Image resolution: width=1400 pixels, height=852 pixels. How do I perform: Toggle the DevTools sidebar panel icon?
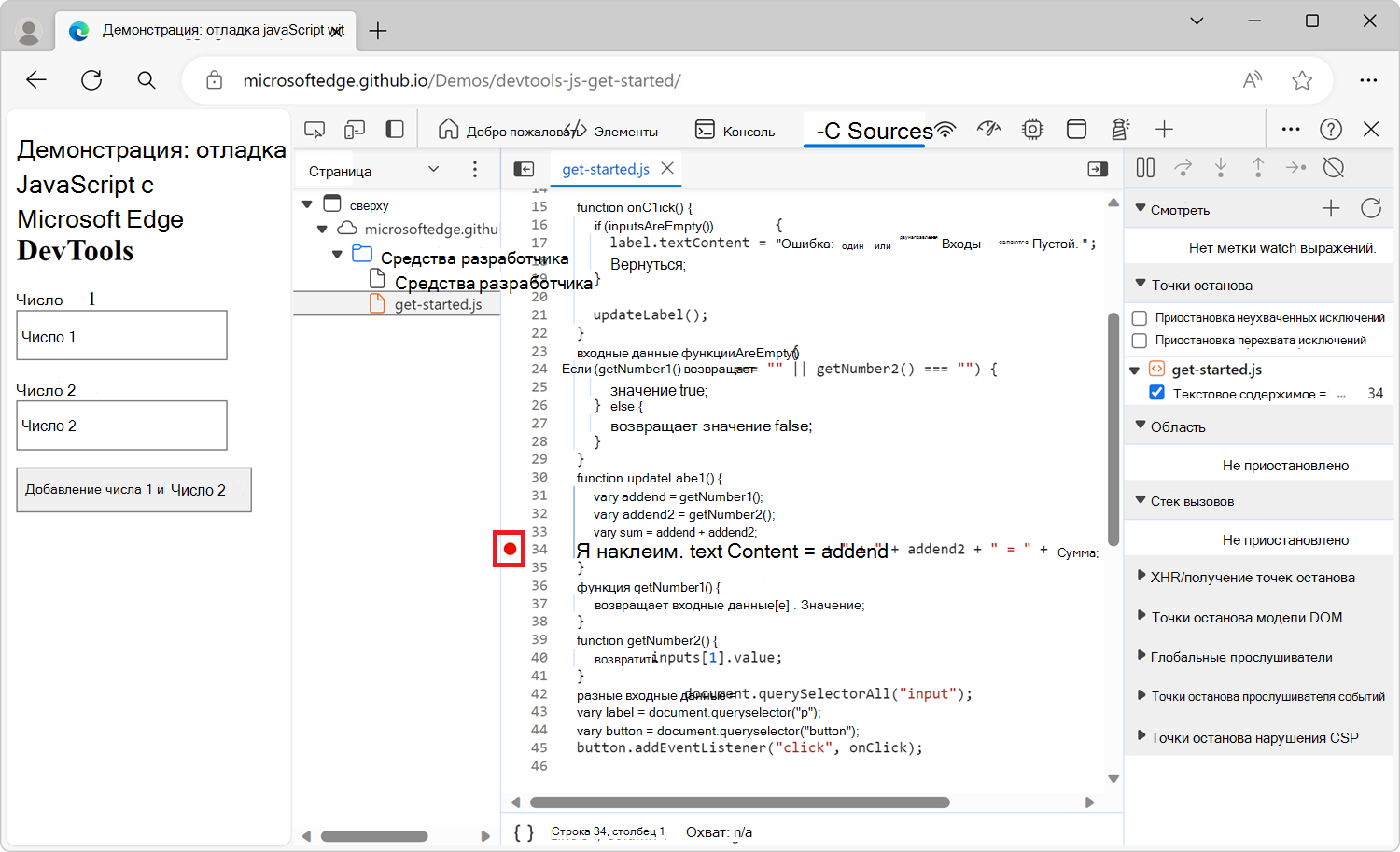(395, 130)
